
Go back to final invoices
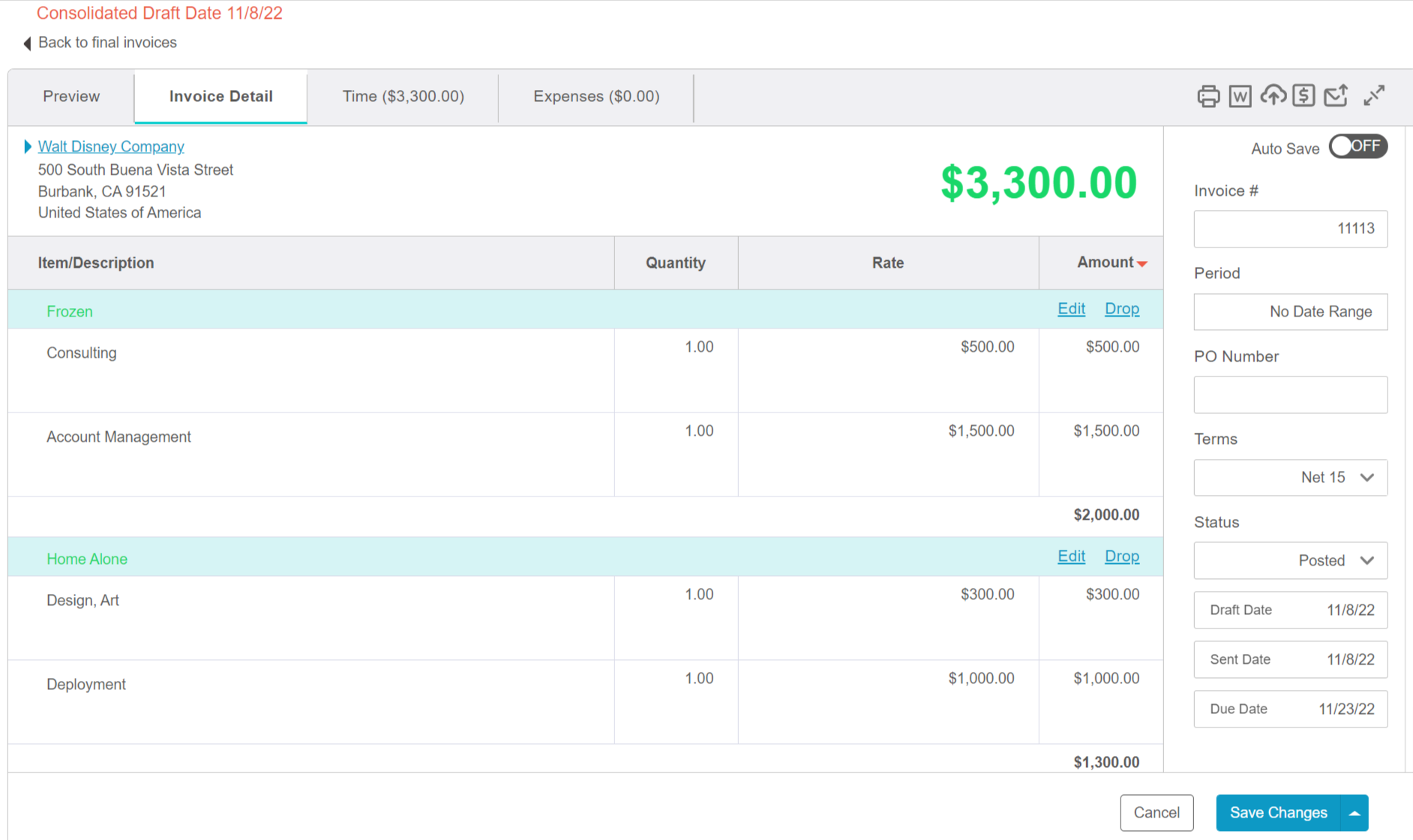(107, 43)
